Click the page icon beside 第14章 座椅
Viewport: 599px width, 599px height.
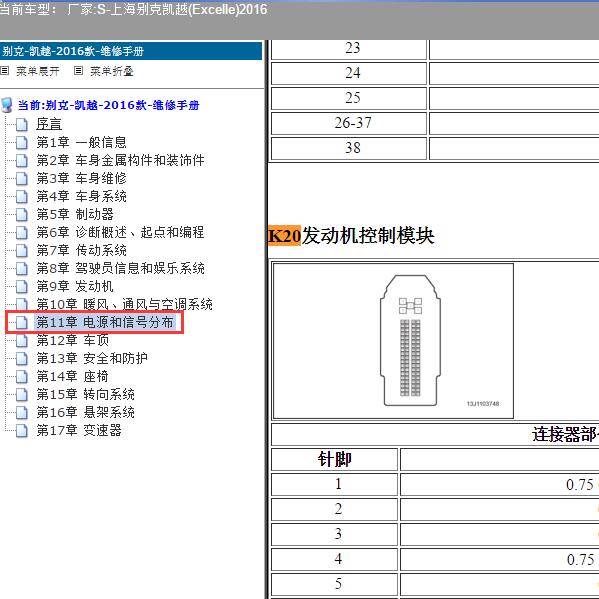[x=22, y=376]
